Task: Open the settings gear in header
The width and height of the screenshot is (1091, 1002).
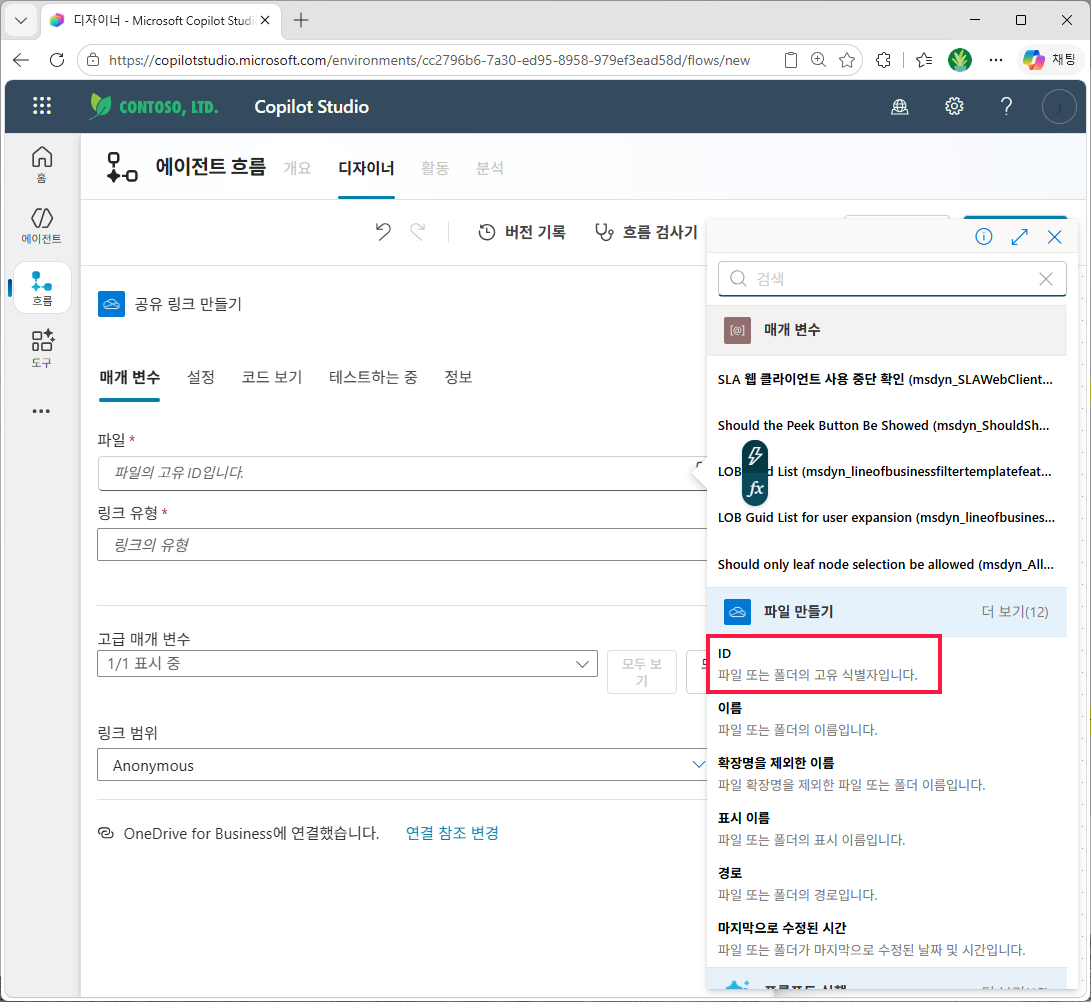Action: (954, 106)
